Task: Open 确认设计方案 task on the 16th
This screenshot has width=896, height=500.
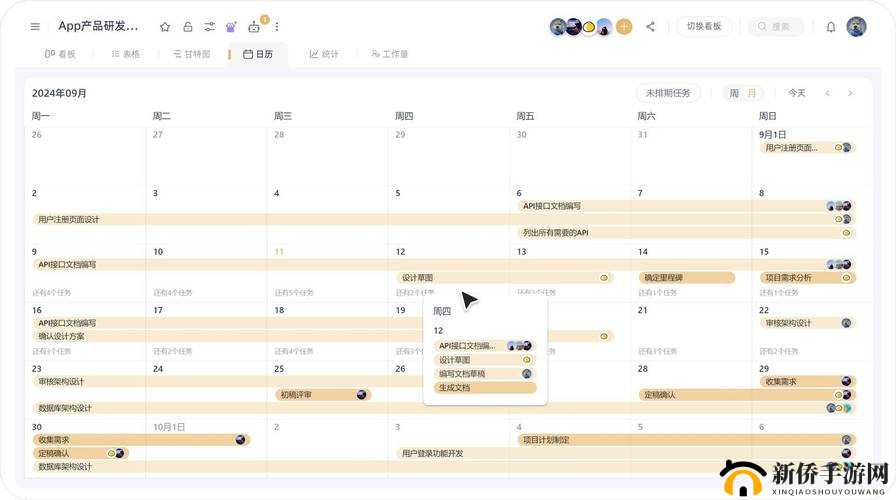Action: tap(323, 337)
